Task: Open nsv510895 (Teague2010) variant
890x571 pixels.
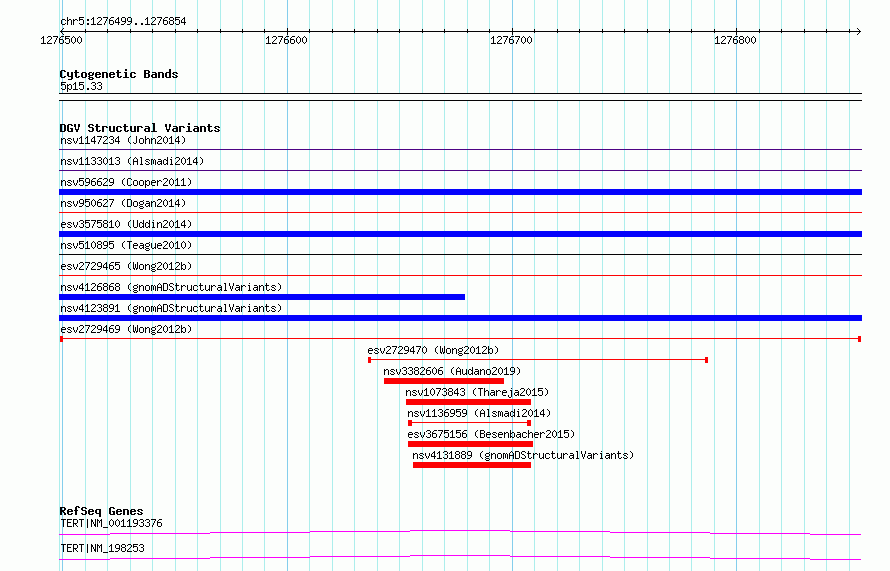Action: [x=126, y=245]
